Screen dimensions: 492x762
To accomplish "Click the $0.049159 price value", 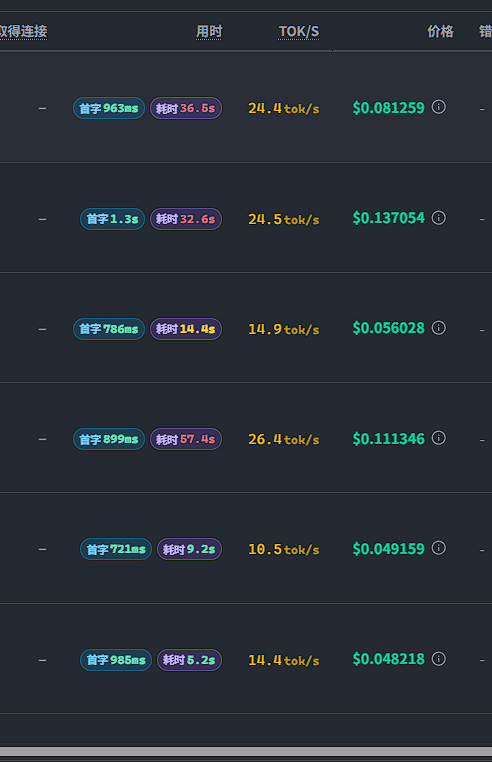I will pyautogui.click(x=388, y=549).
